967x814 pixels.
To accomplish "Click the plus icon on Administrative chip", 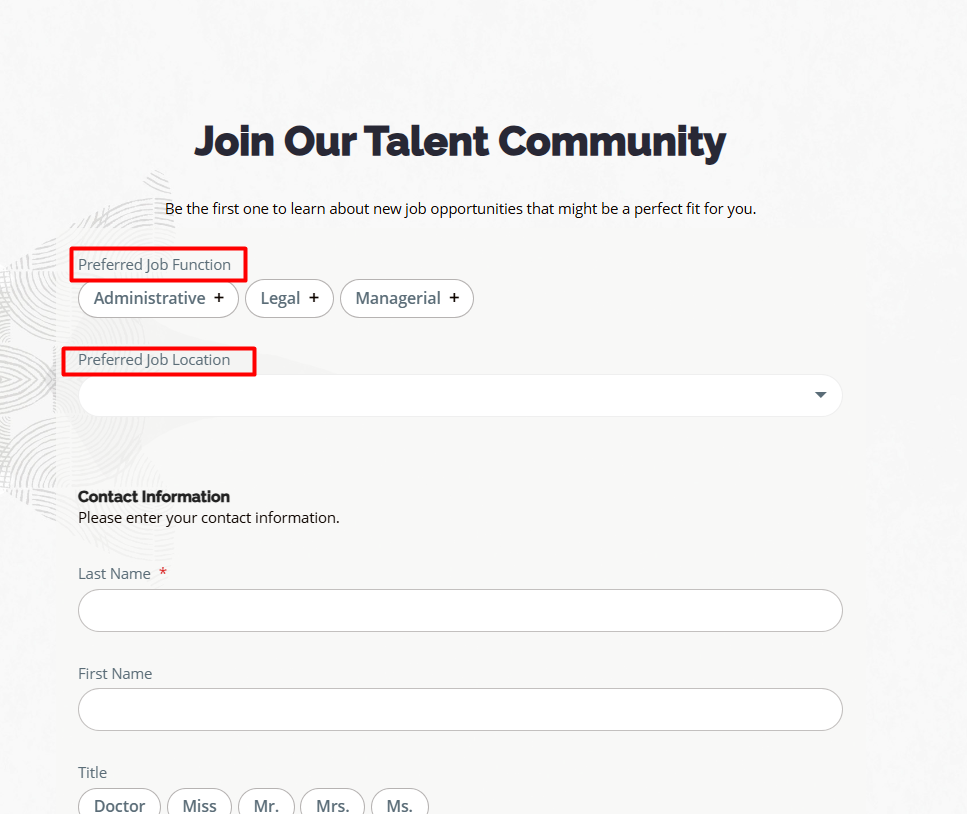I will click(x=219, y=298).
